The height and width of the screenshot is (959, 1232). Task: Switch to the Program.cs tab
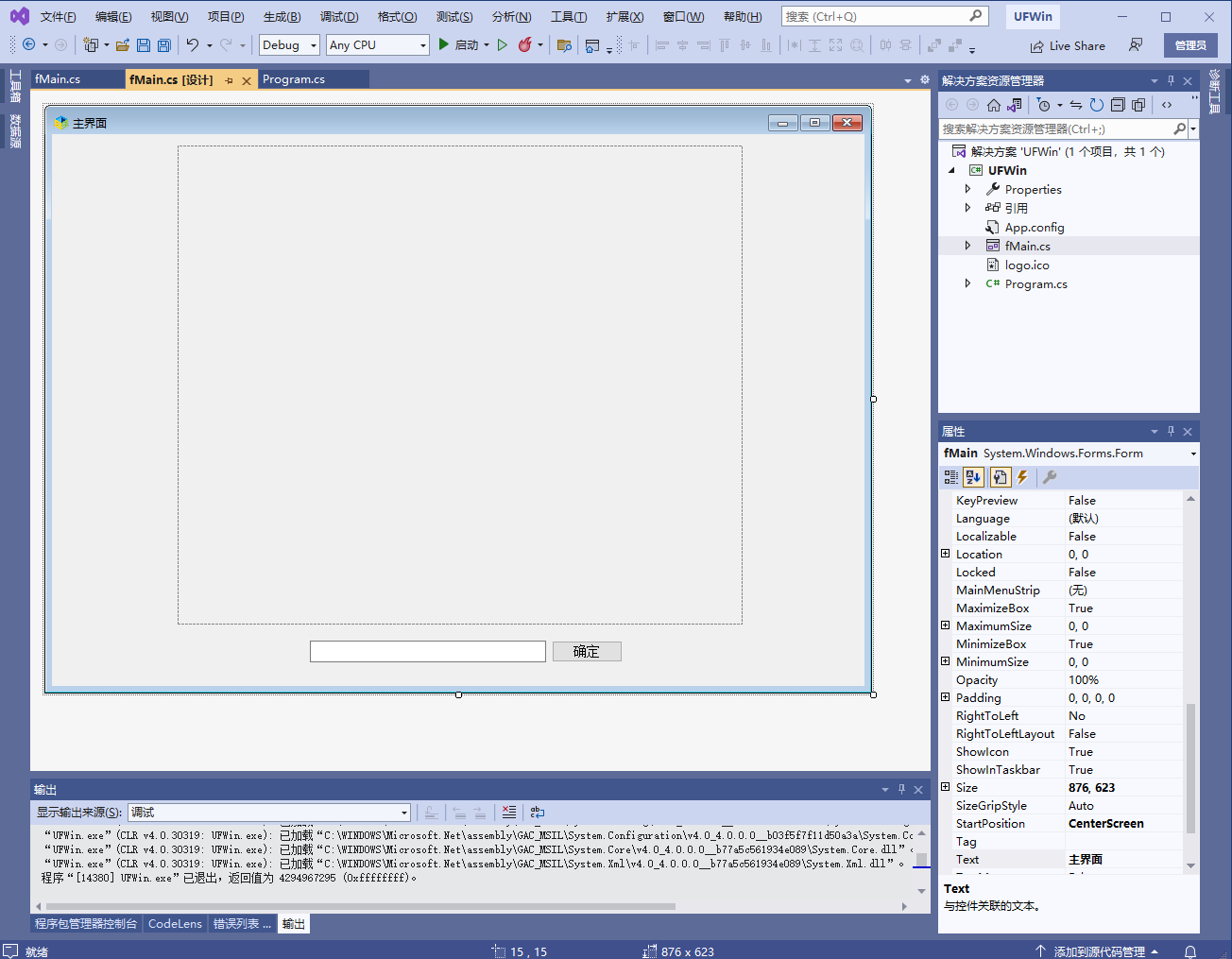[x=294, y=79]
